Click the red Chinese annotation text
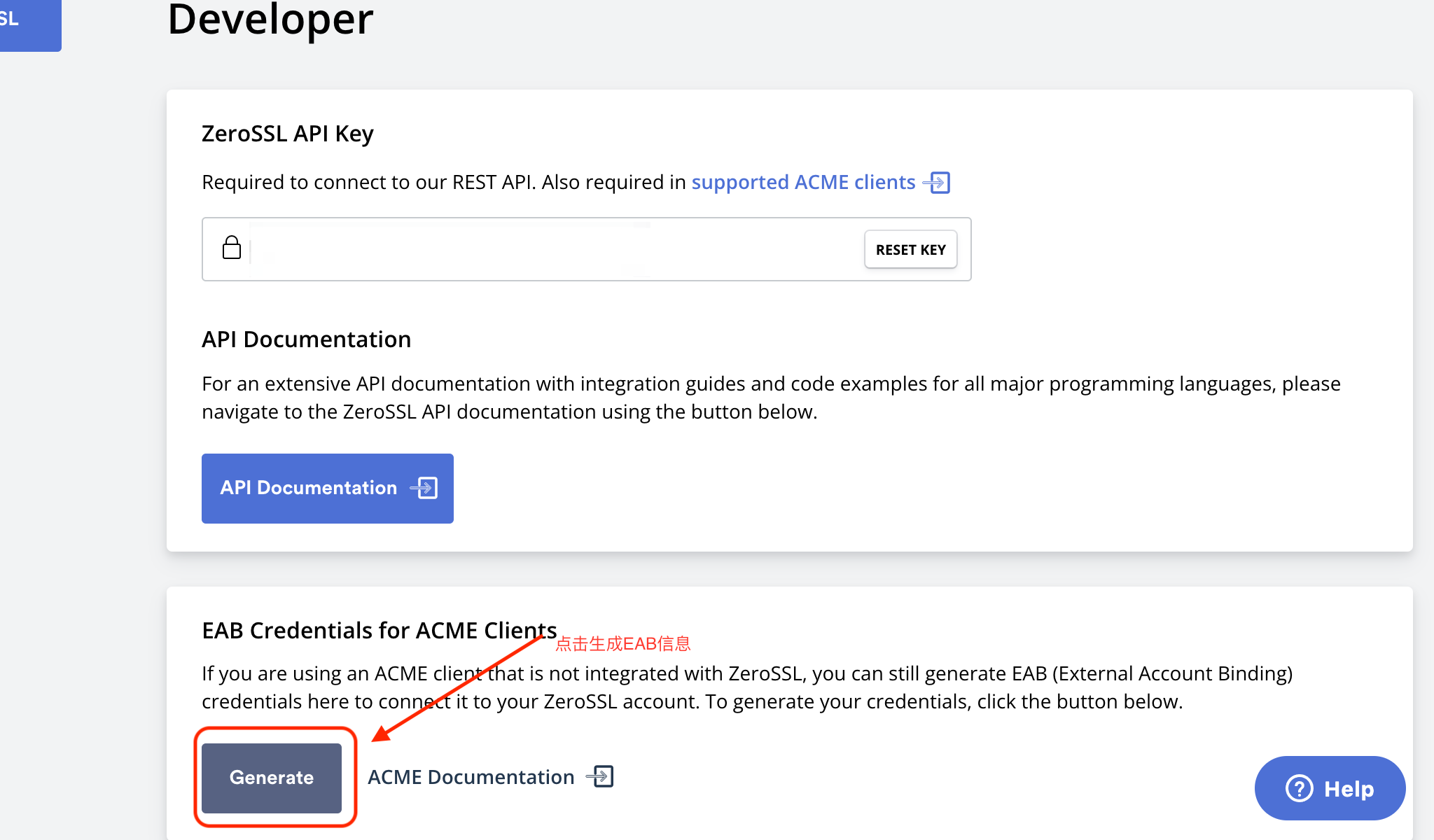 [x=622, y=644]
